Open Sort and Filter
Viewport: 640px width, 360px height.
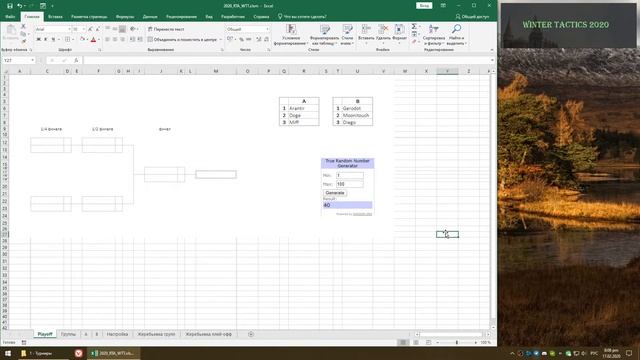(x=433, y=35)
